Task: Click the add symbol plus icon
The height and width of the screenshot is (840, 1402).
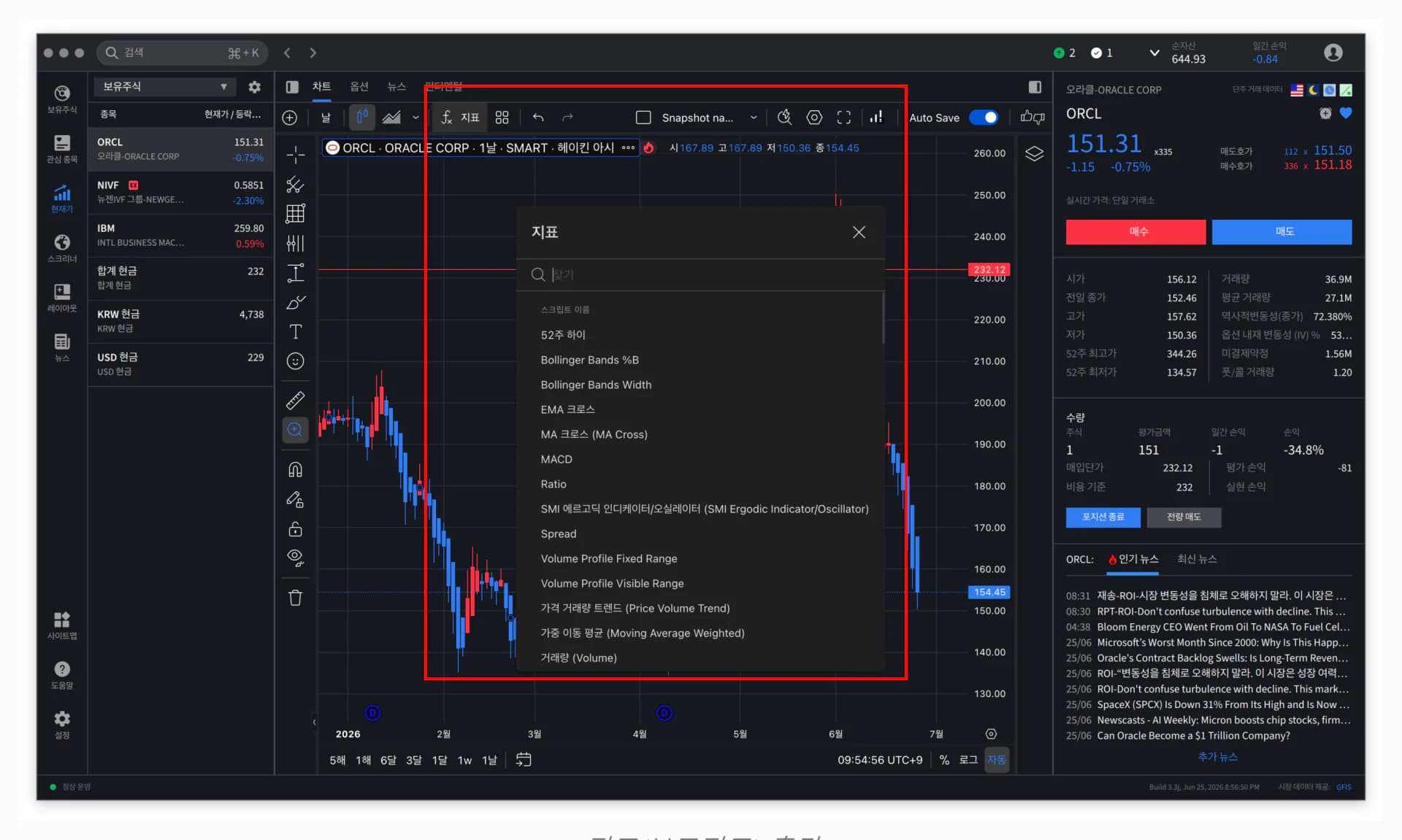Action: point(290,117)
